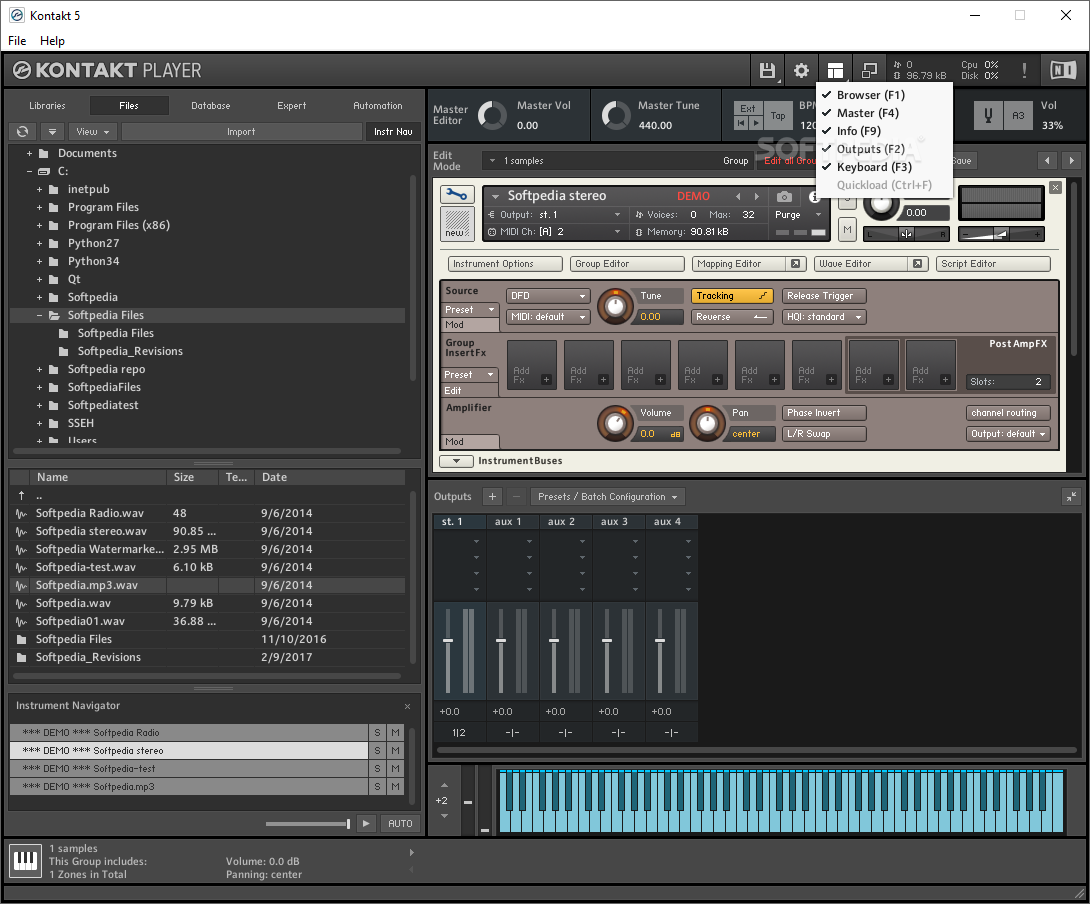Switch to Automation tab
The image size is (1090, 904).
point(377,106)
